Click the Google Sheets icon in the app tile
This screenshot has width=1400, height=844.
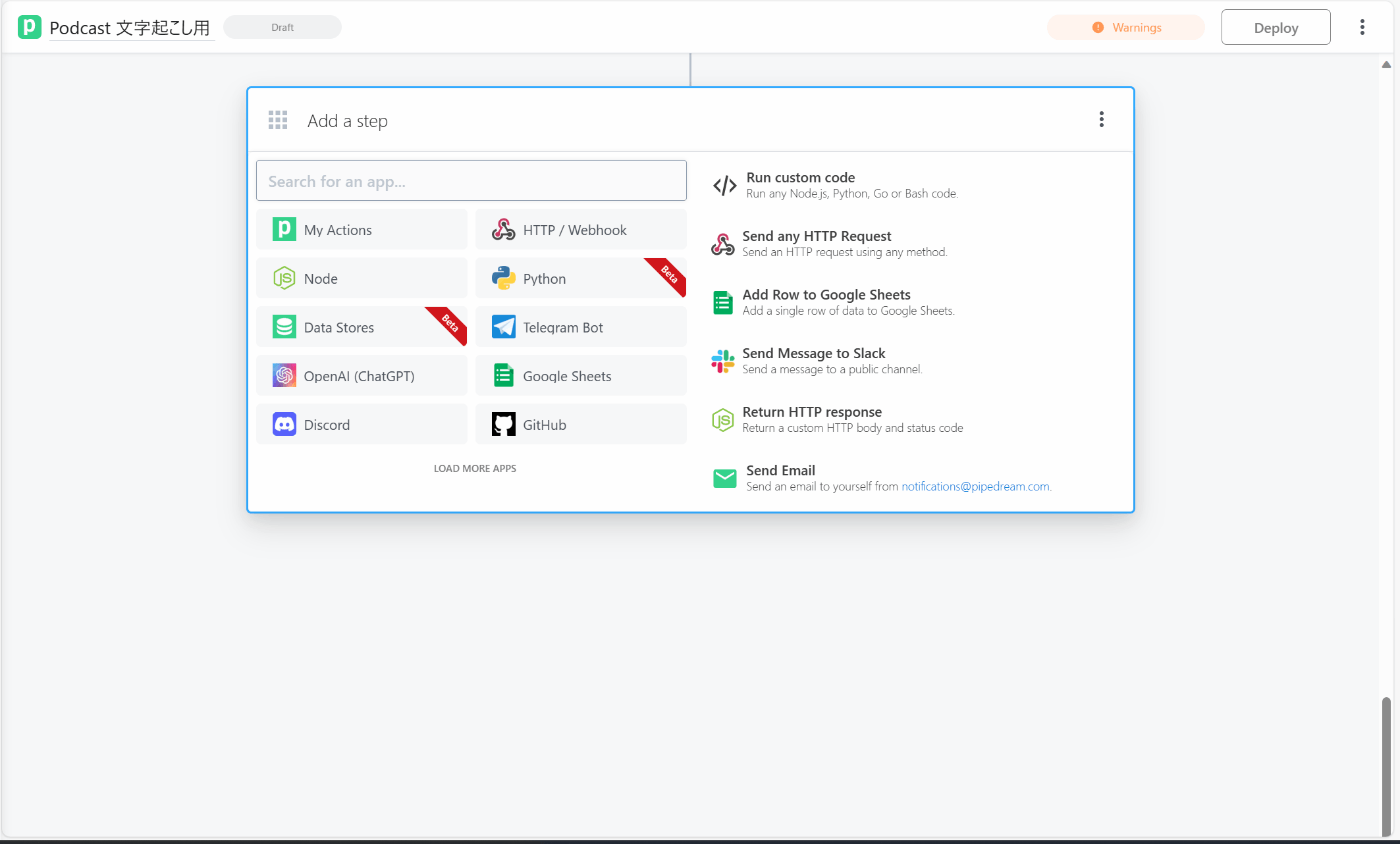(x=503, y=376)
